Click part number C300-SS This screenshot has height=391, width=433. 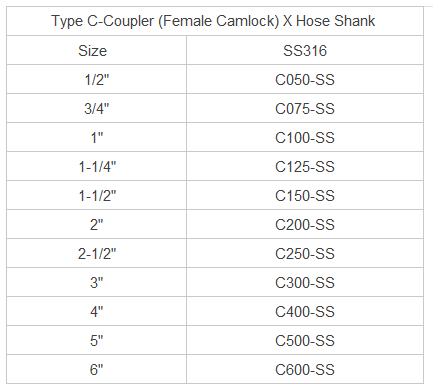[305, 283]
